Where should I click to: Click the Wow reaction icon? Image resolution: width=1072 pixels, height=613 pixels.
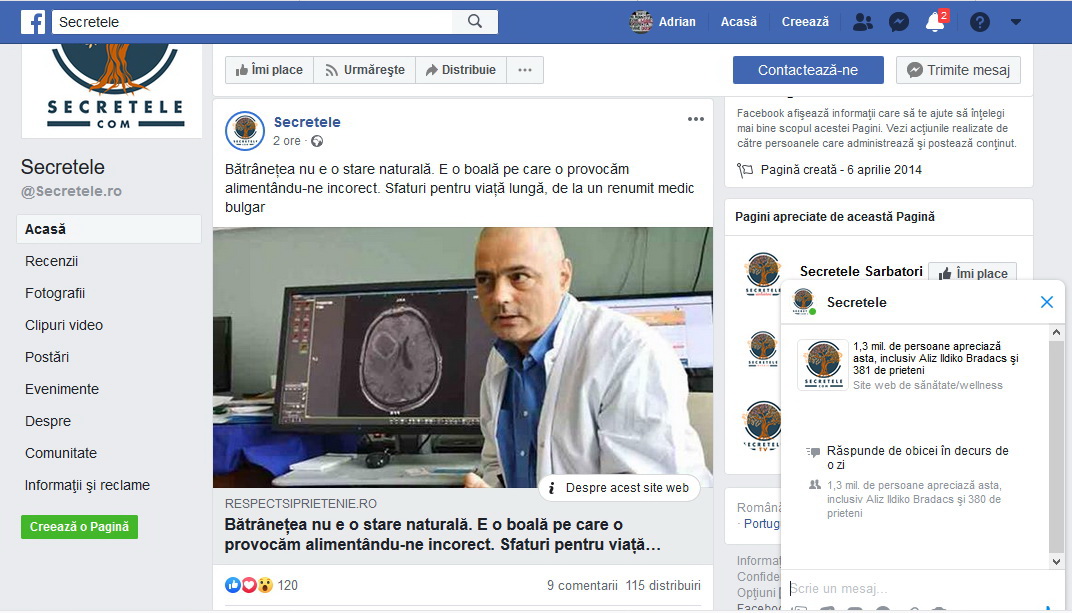(x=265, y=585)
